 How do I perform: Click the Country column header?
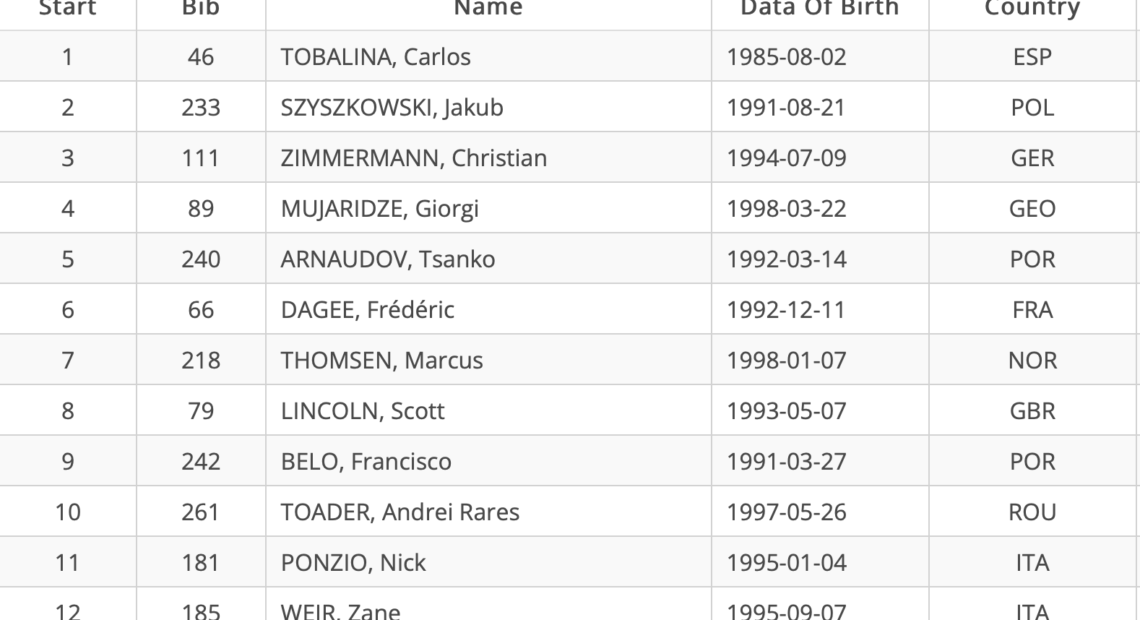tap(1031, 9)
